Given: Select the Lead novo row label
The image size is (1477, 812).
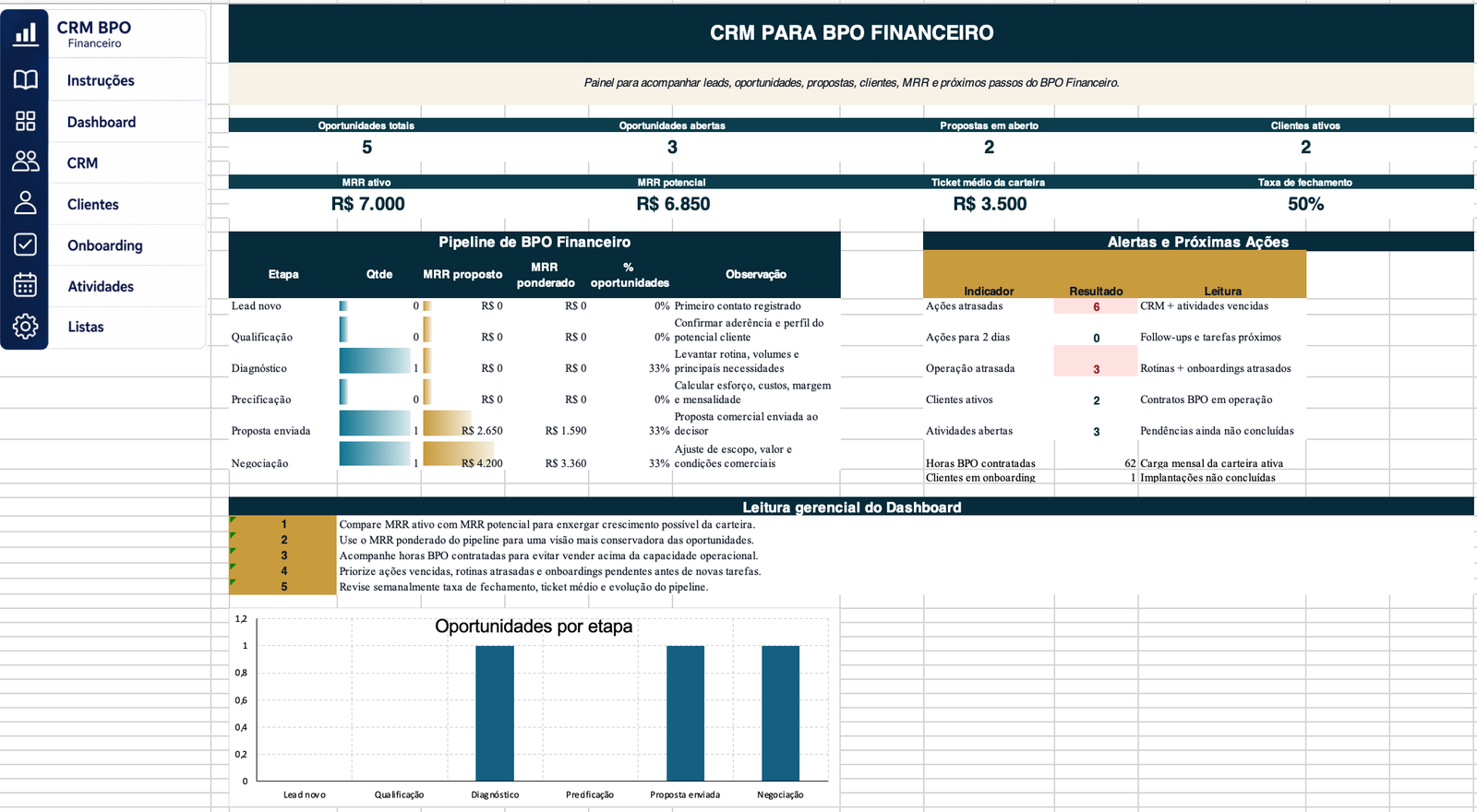Looking at the screenshot, I should click(256, 305).
